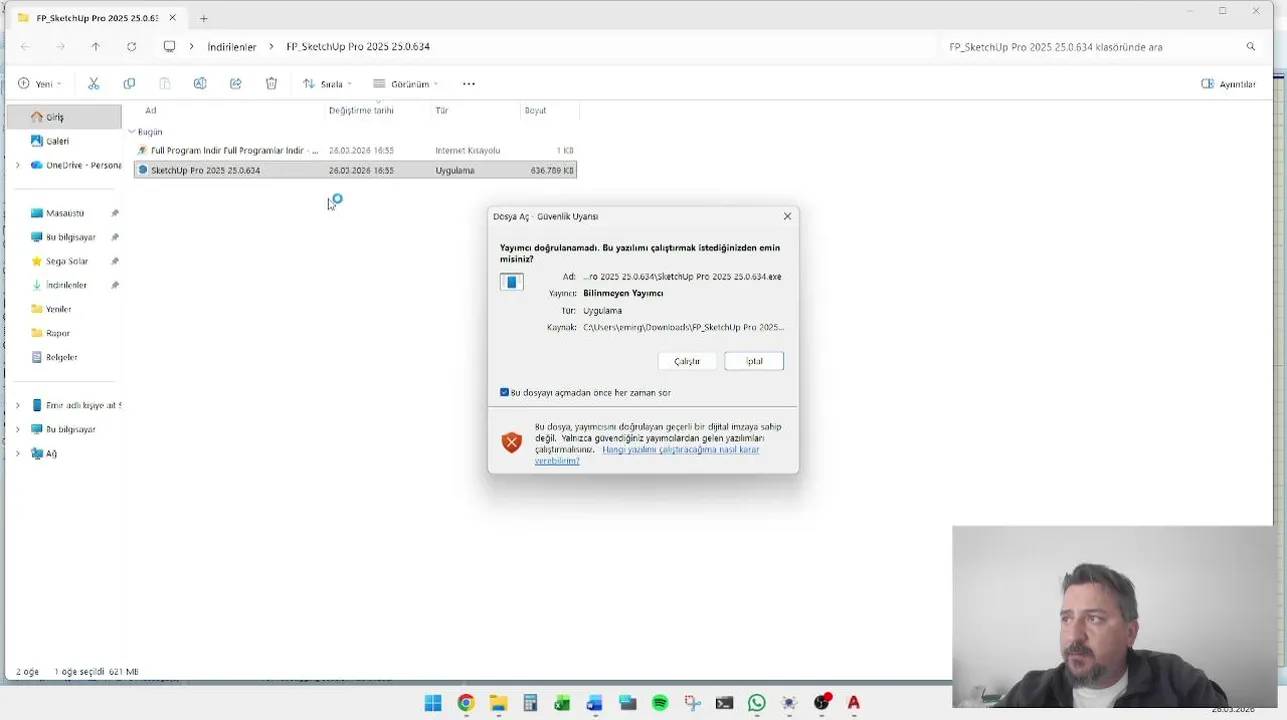Toggle 'Bu dosyayı açmadan önce her zaman sor' checkbox
Screen dimensions: 1287x720
tap(504, 392)
